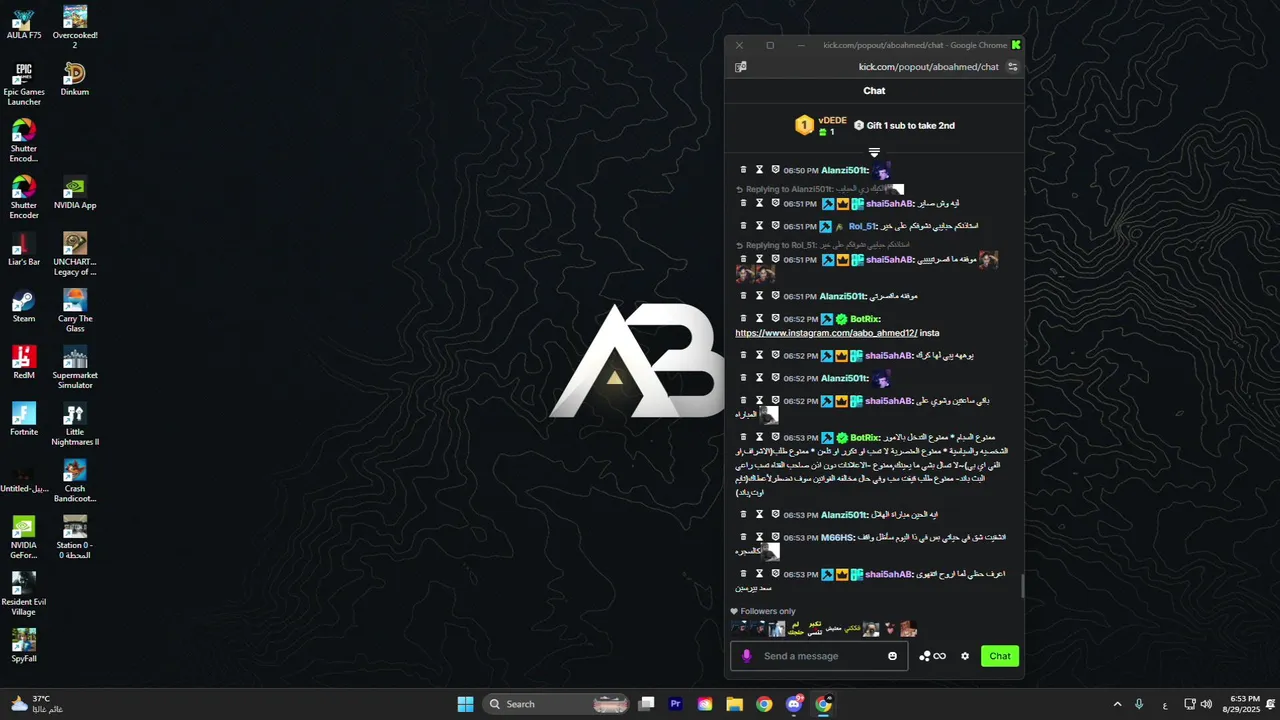Open Supermarket Simulator desktop icon
Image resolution: width=1280 pixels, height=720 pixels.
(75, 368)
